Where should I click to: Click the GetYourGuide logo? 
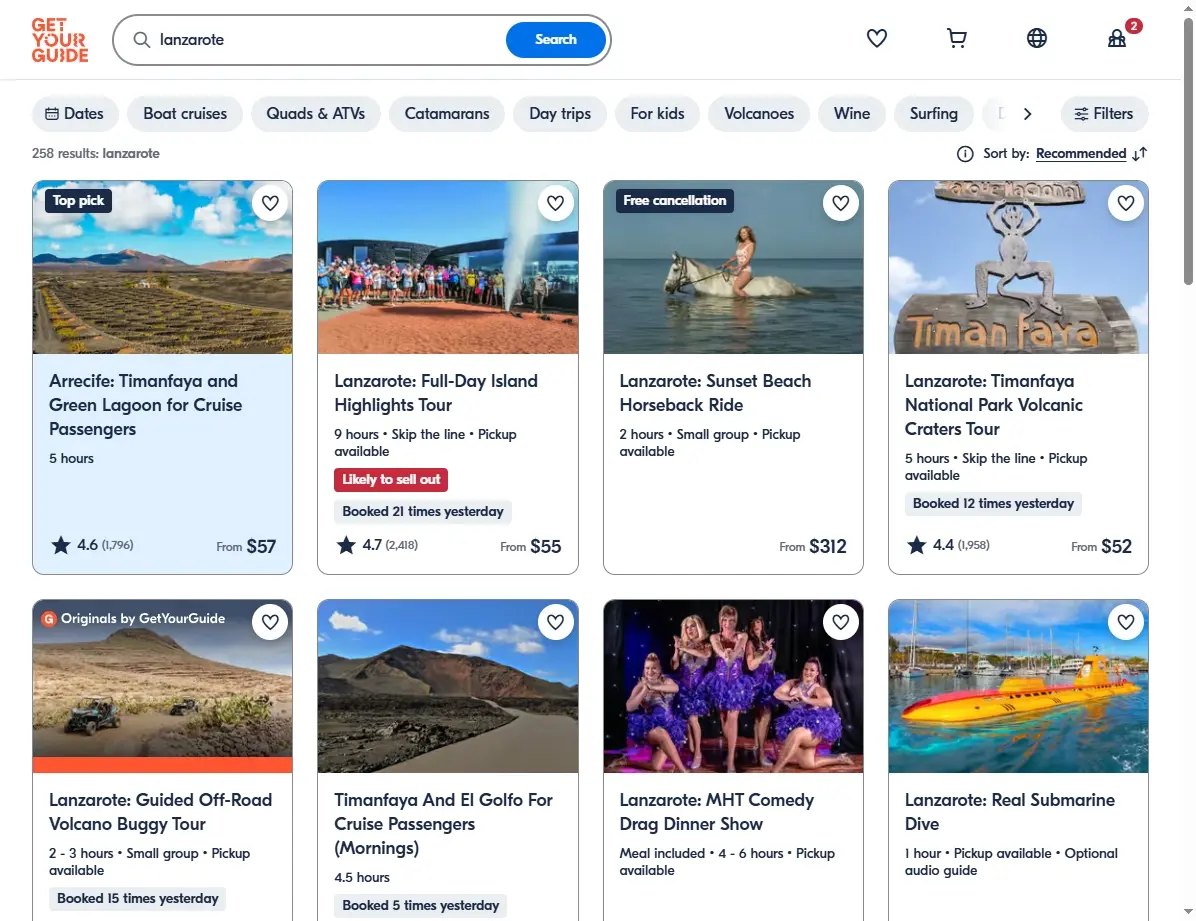(x=59, y=40)
